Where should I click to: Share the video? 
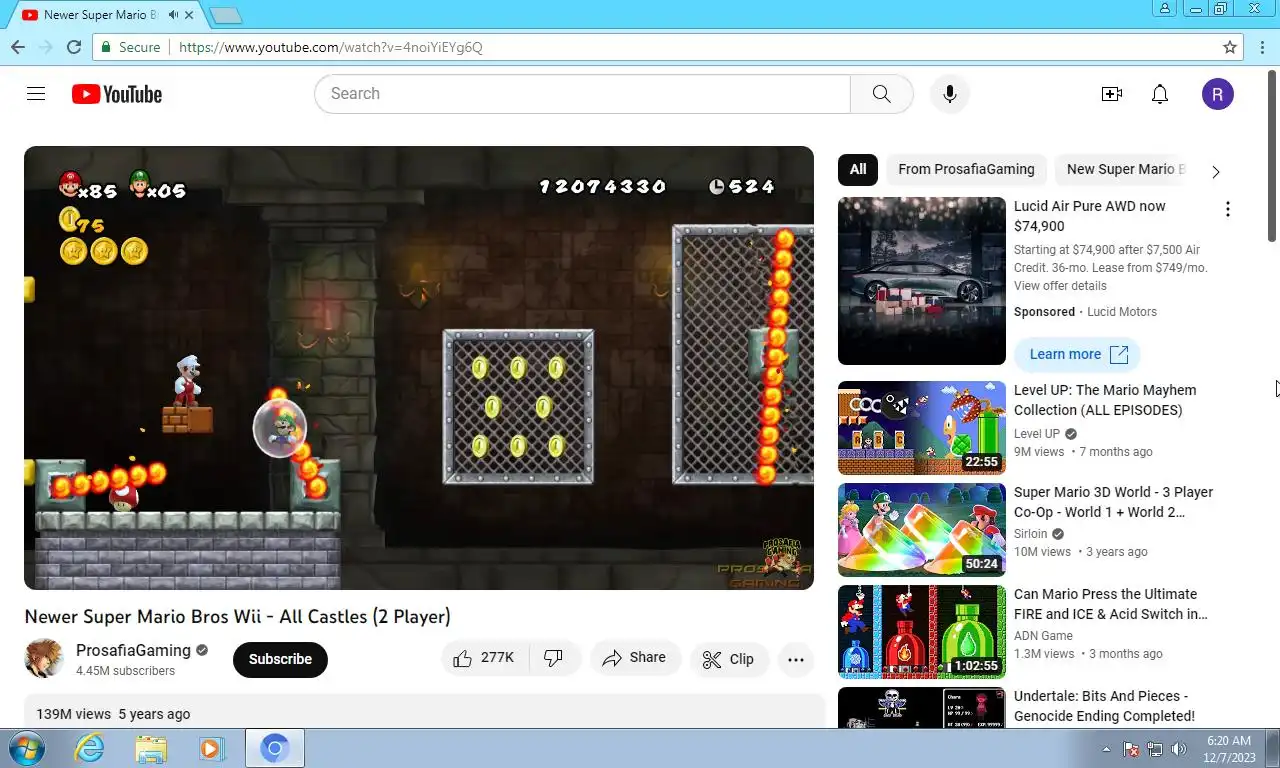point(634,658)
